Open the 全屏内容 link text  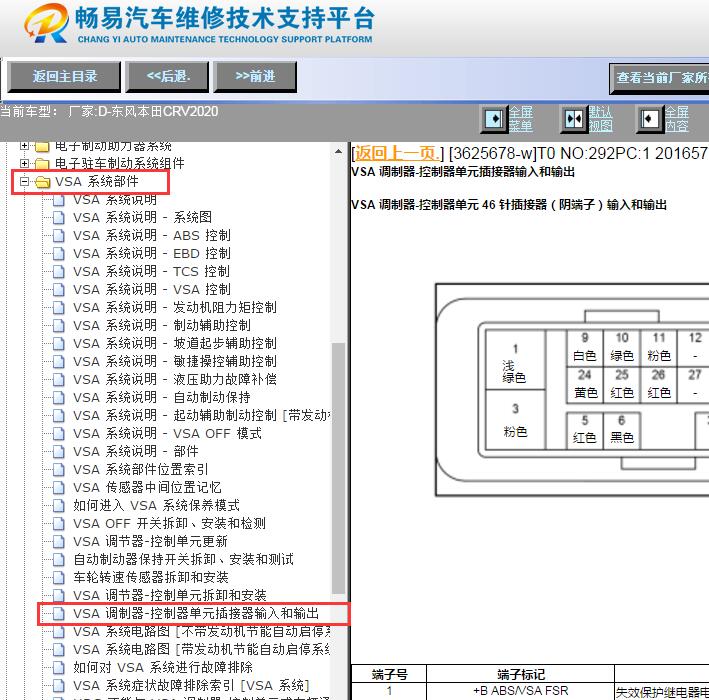point(676,119)
